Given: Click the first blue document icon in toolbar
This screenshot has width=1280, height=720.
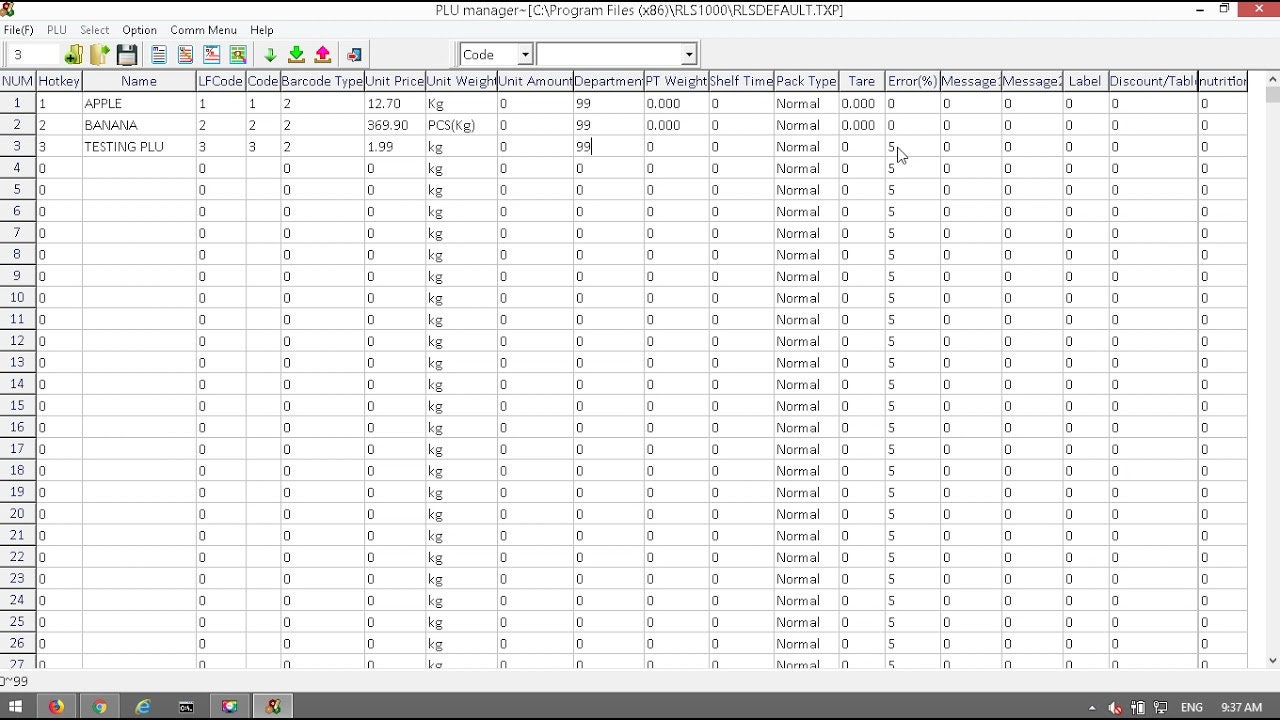Looking at the screenshot, I should click(x=159, y=55).
